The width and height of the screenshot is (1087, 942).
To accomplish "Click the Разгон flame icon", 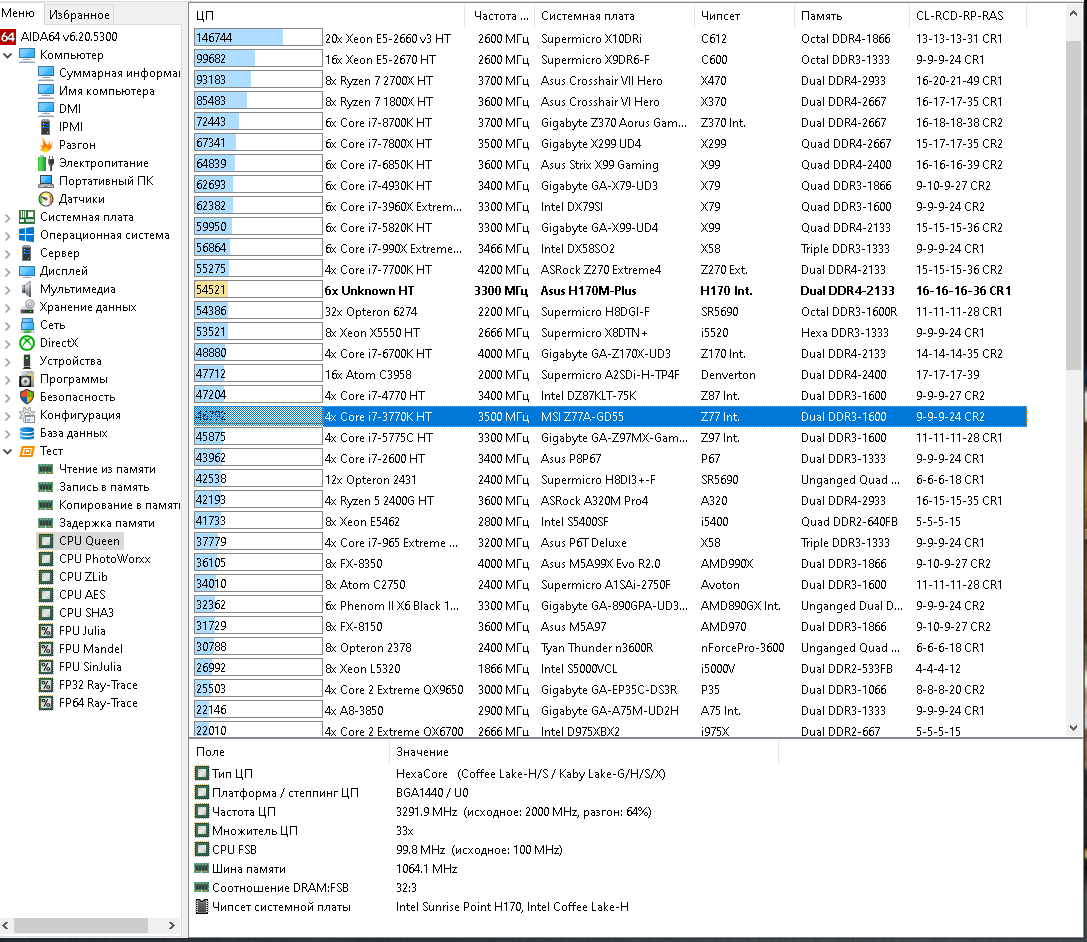I will tap(46, 145).
